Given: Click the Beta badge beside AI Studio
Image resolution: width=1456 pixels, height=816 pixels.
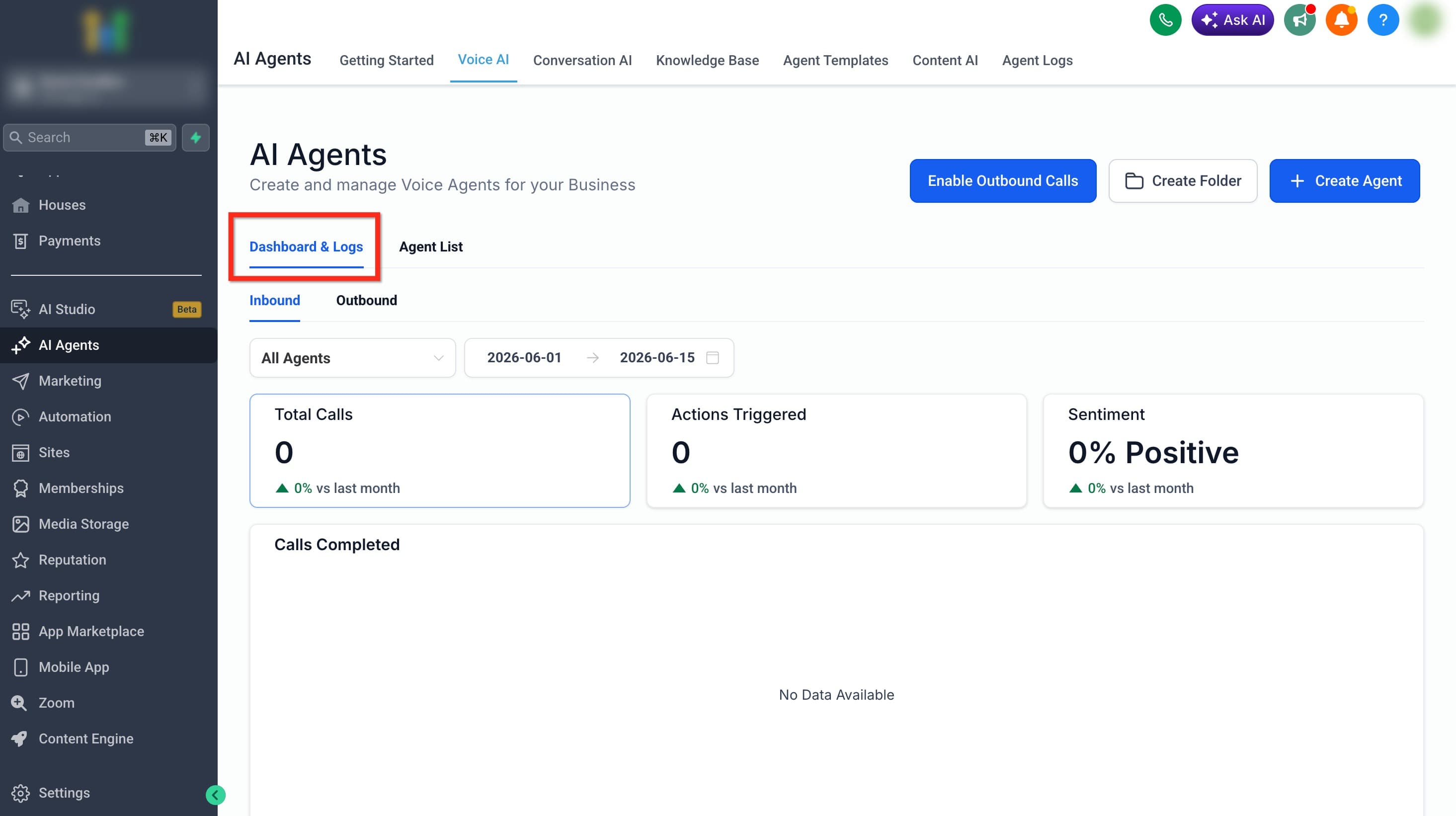Looking at the screenshot, I should tap(186, 310).
